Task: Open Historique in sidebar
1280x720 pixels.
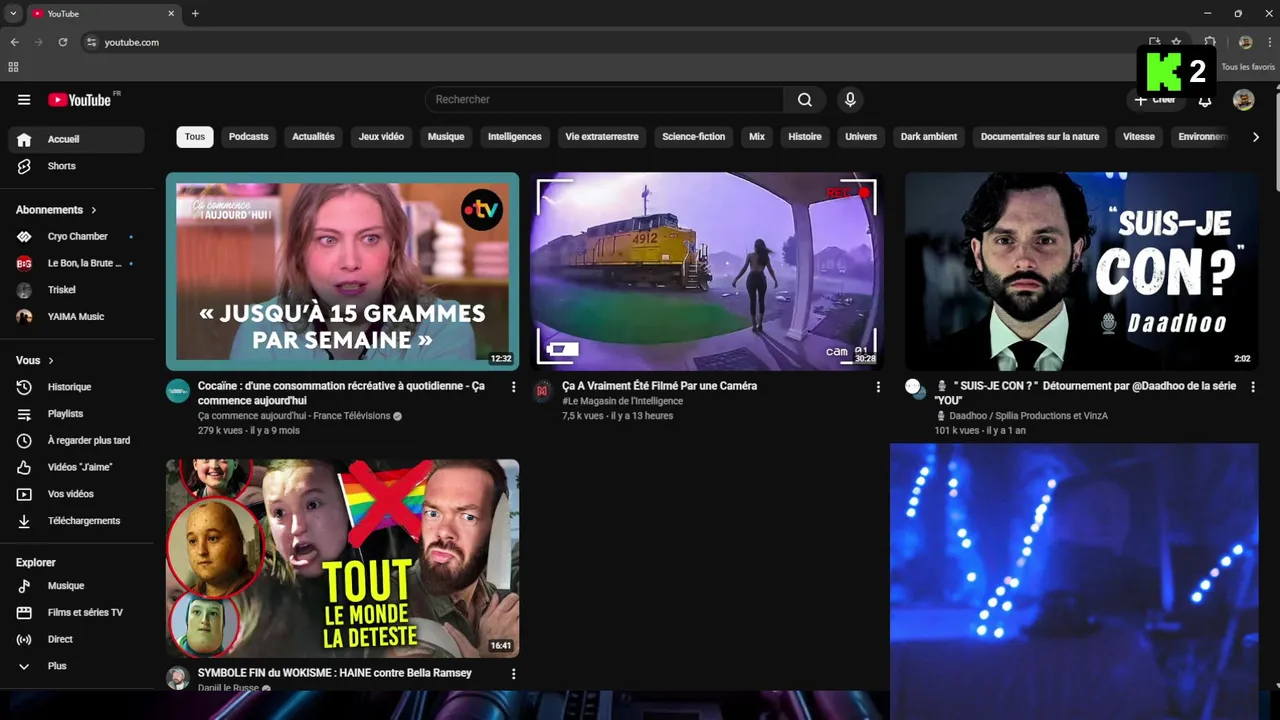Action: (76, 387)
